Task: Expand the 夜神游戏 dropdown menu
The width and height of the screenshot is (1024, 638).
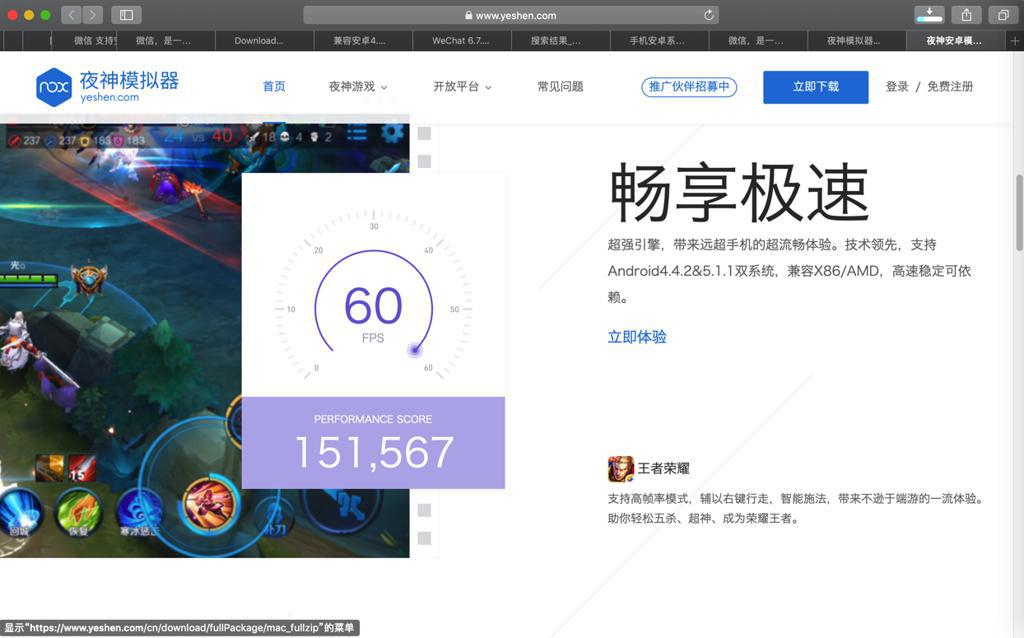Action: pos(358,86)
